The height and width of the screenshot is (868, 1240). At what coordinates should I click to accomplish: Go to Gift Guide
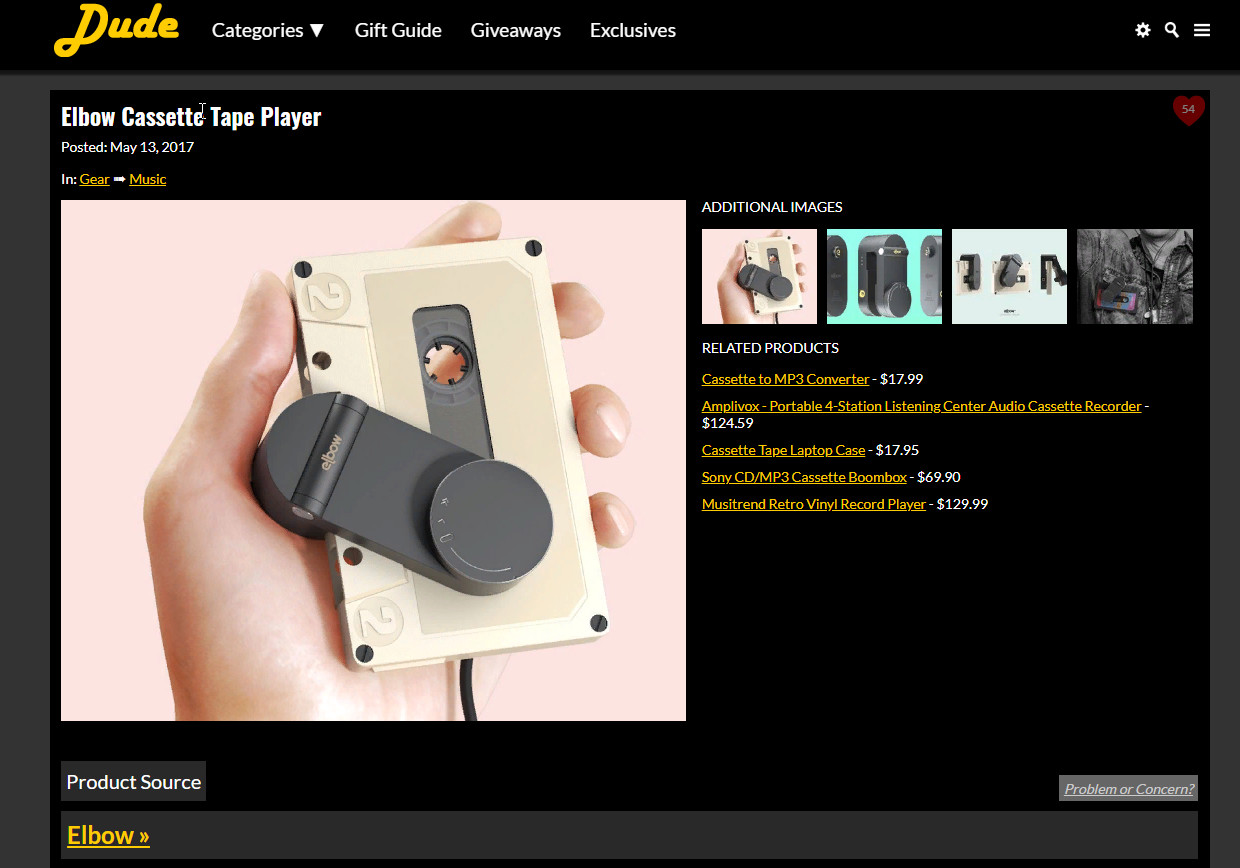coord(398,30)
